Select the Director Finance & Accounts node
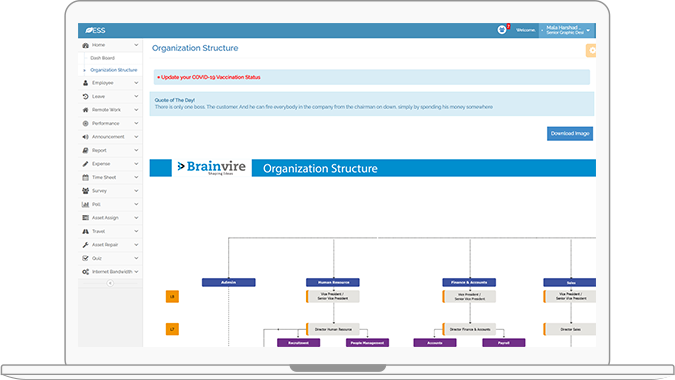Viewport: 675px width, 380px height. [x=469, y=329]
